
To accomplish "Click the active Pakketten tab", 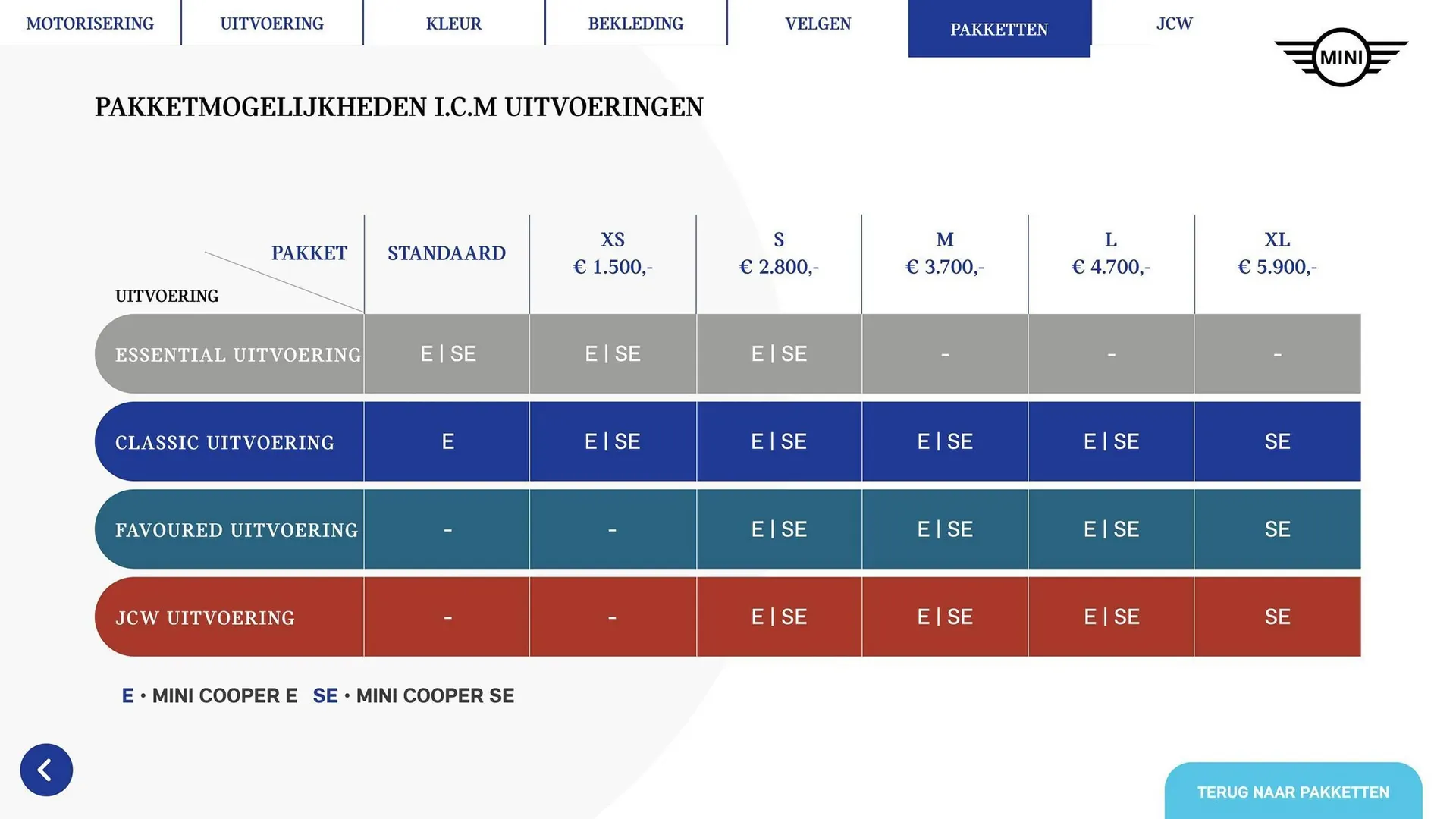I will pos(999,29).
